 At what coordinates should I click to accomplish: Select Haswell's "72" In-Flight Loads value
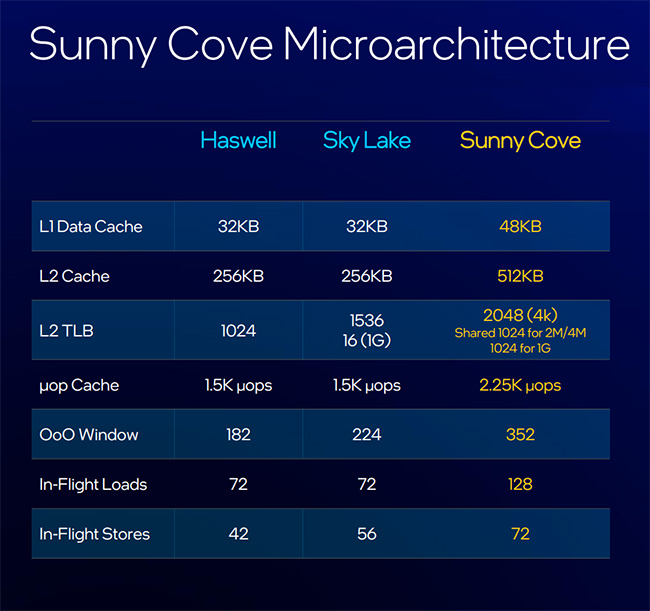click(x=238, y=484)
